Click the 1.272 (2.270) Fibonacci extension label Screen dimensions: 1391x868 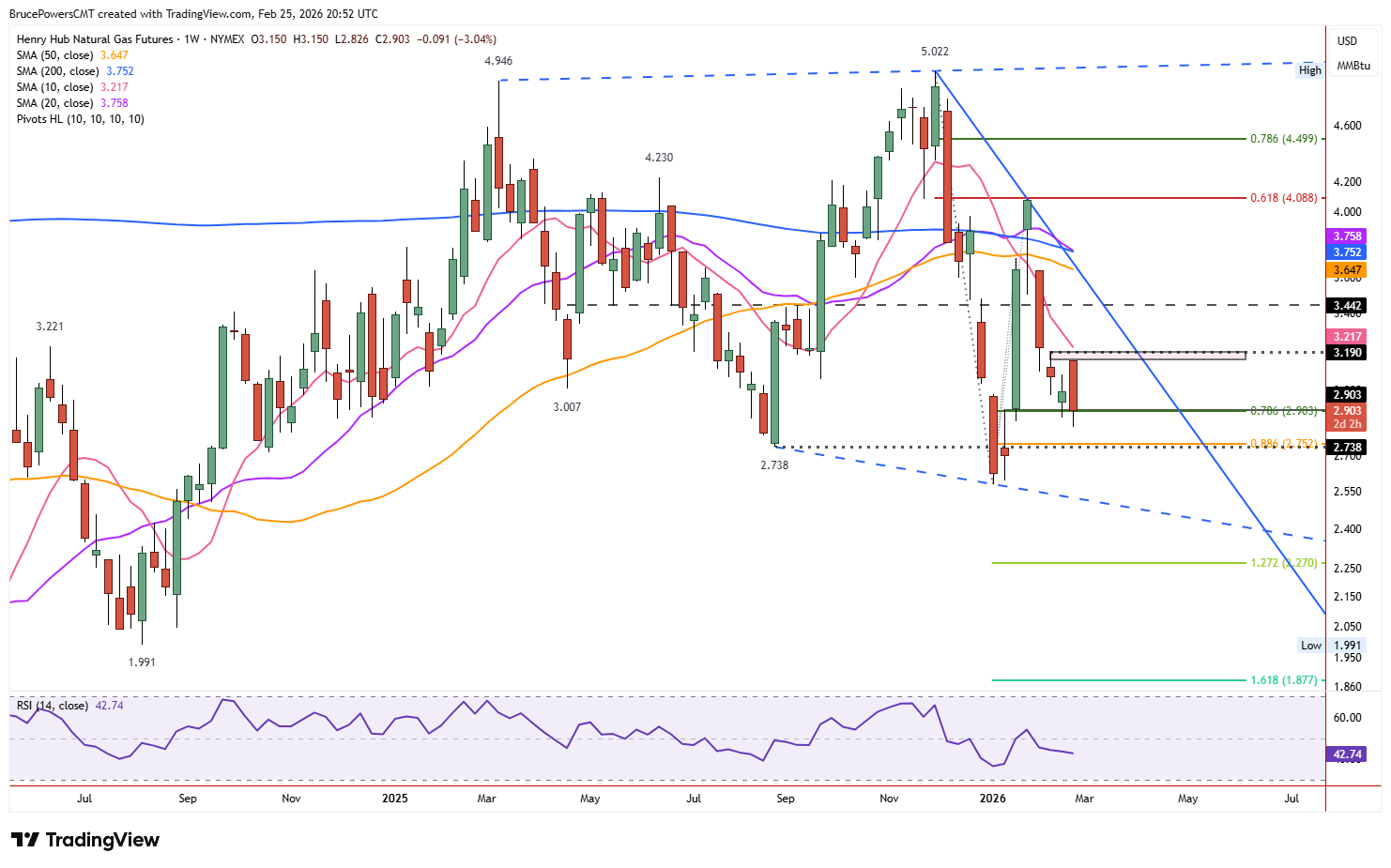1283,563
